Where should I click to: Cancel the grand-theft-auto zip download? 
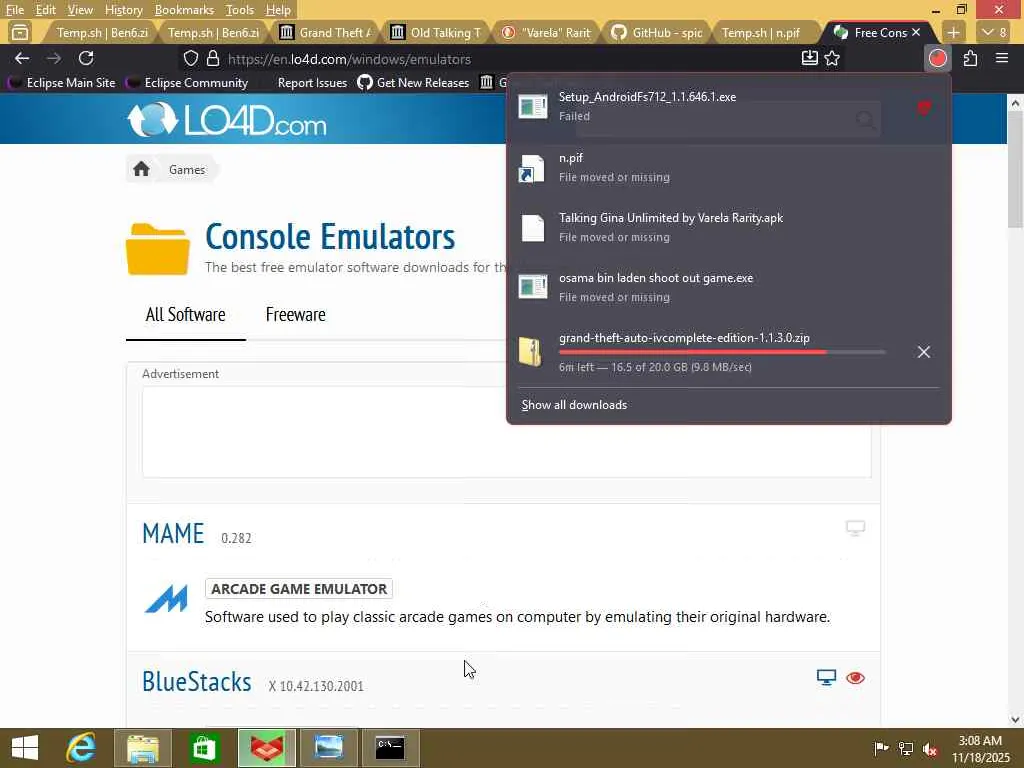[x=923, y=352]
